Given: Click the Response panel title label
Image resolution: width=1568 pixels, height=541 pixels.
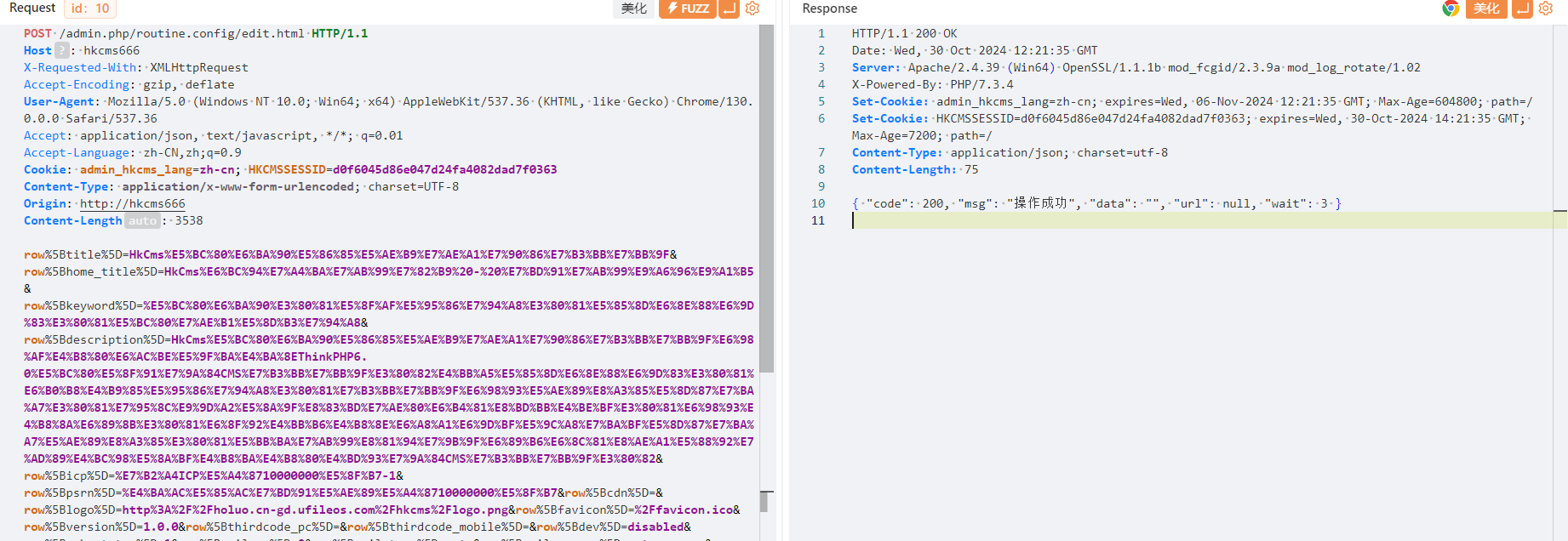Looking at the screenshot, I should click(829, 9).
